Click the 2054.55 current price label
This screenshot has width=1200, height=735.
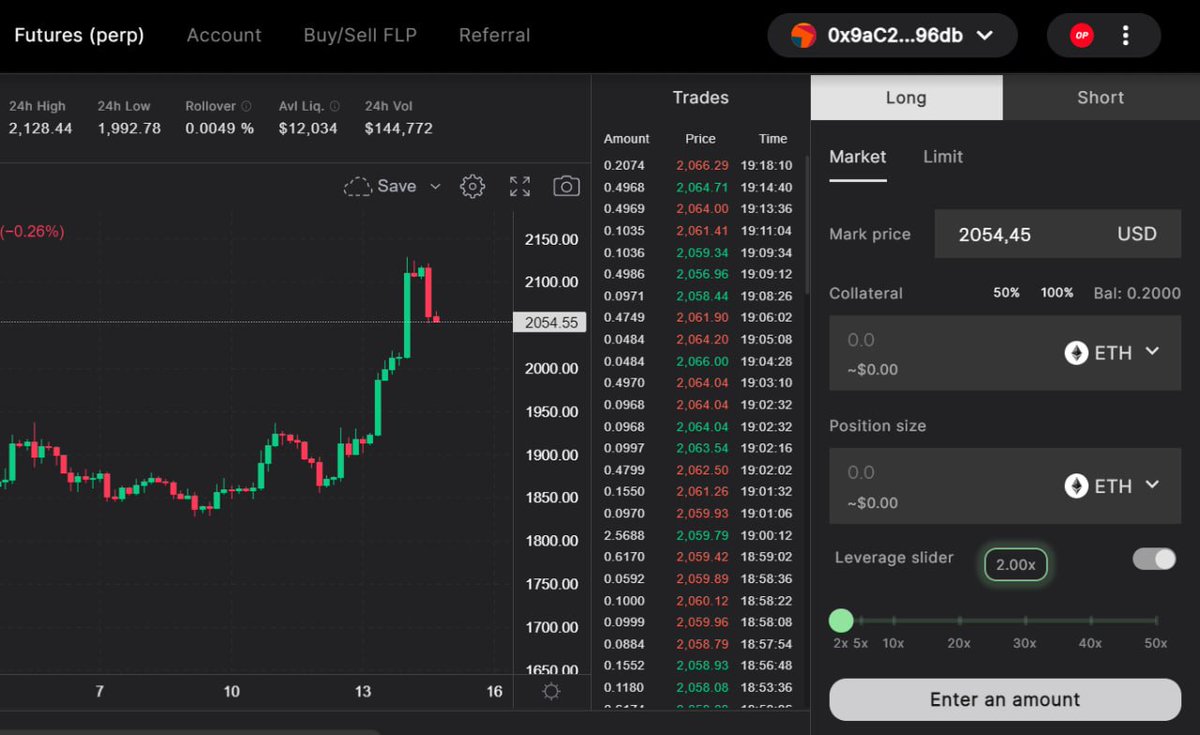click(550, 322)
